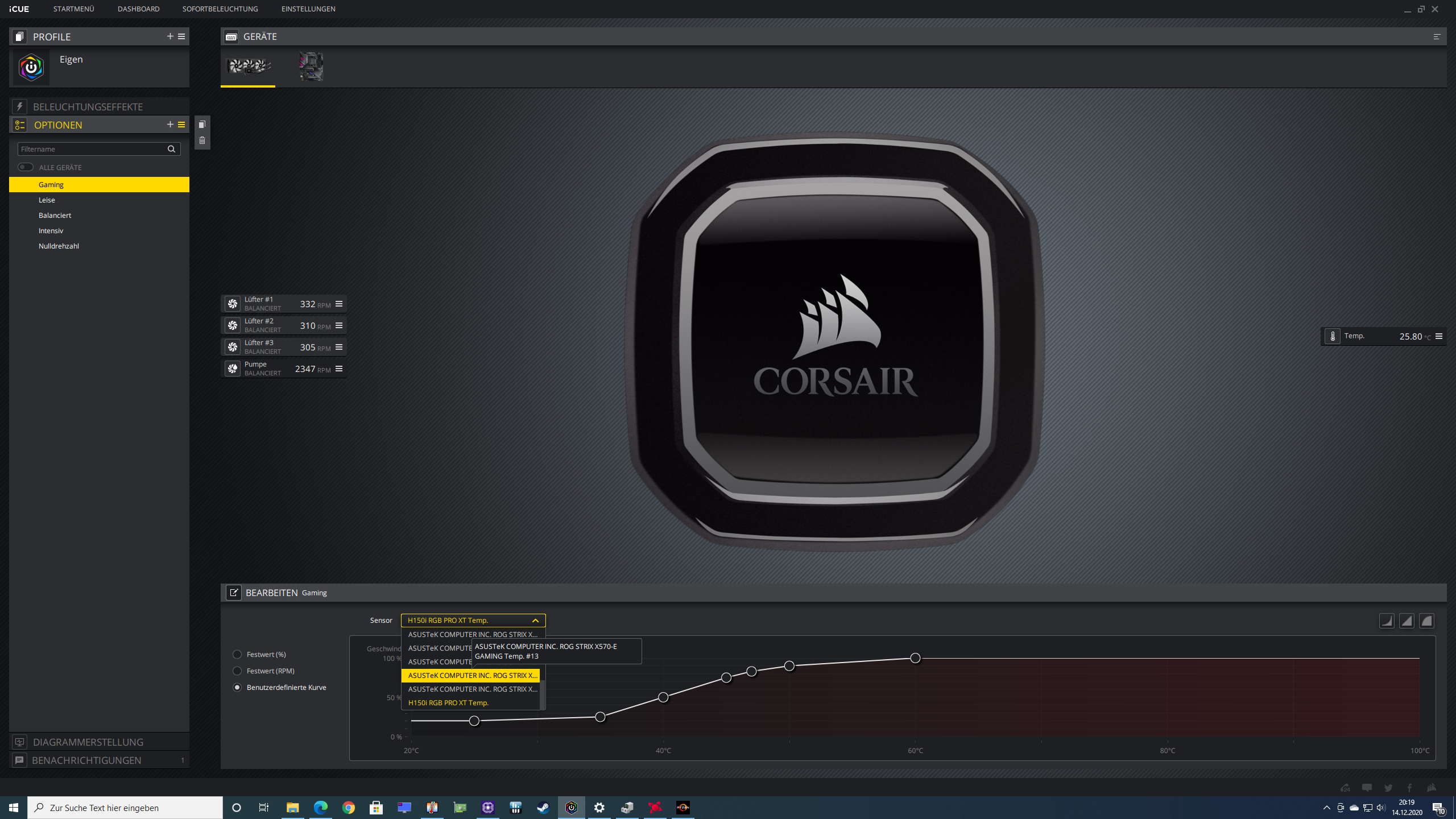This screenshot has height=819, width=1456.
Task: Collapse the Sensor dropdown arrow
Action: tap(535, 621)
